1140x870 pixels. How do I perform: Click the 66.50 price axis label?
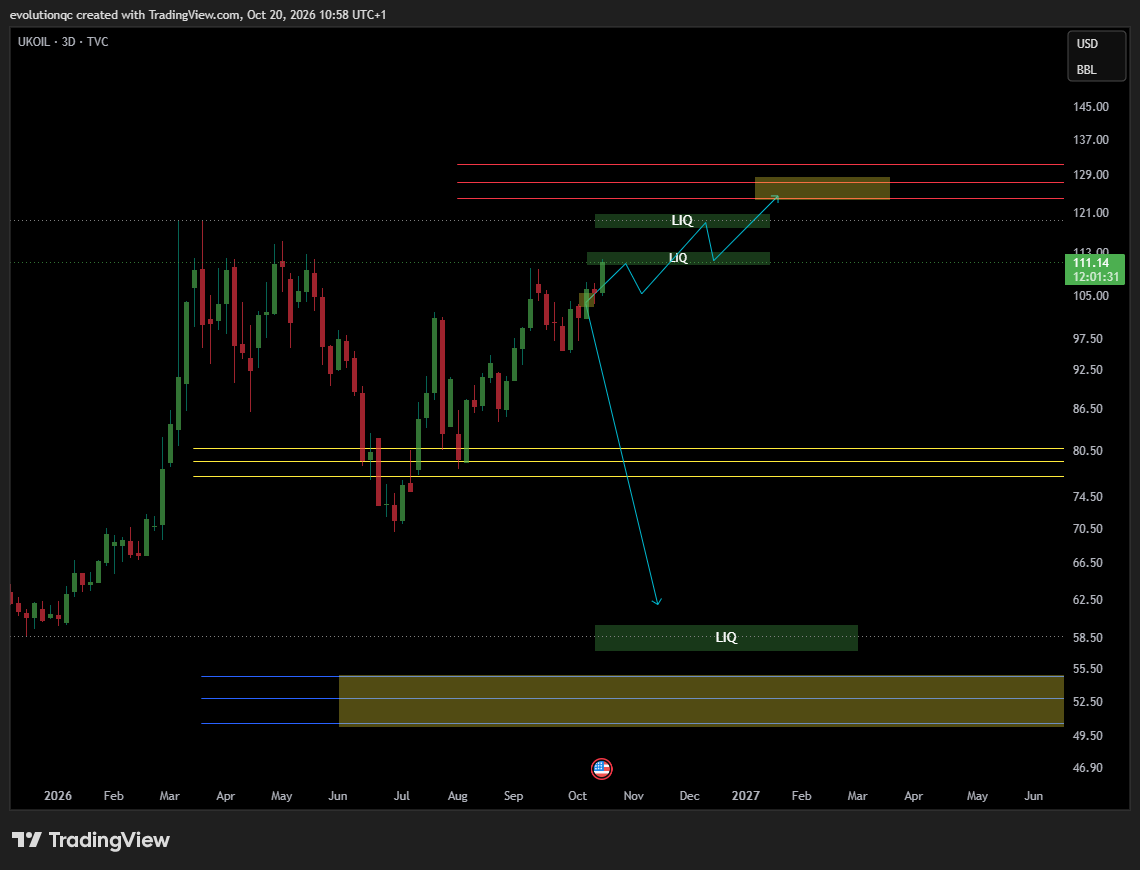pyautogui.click(x=1088, y=563)
